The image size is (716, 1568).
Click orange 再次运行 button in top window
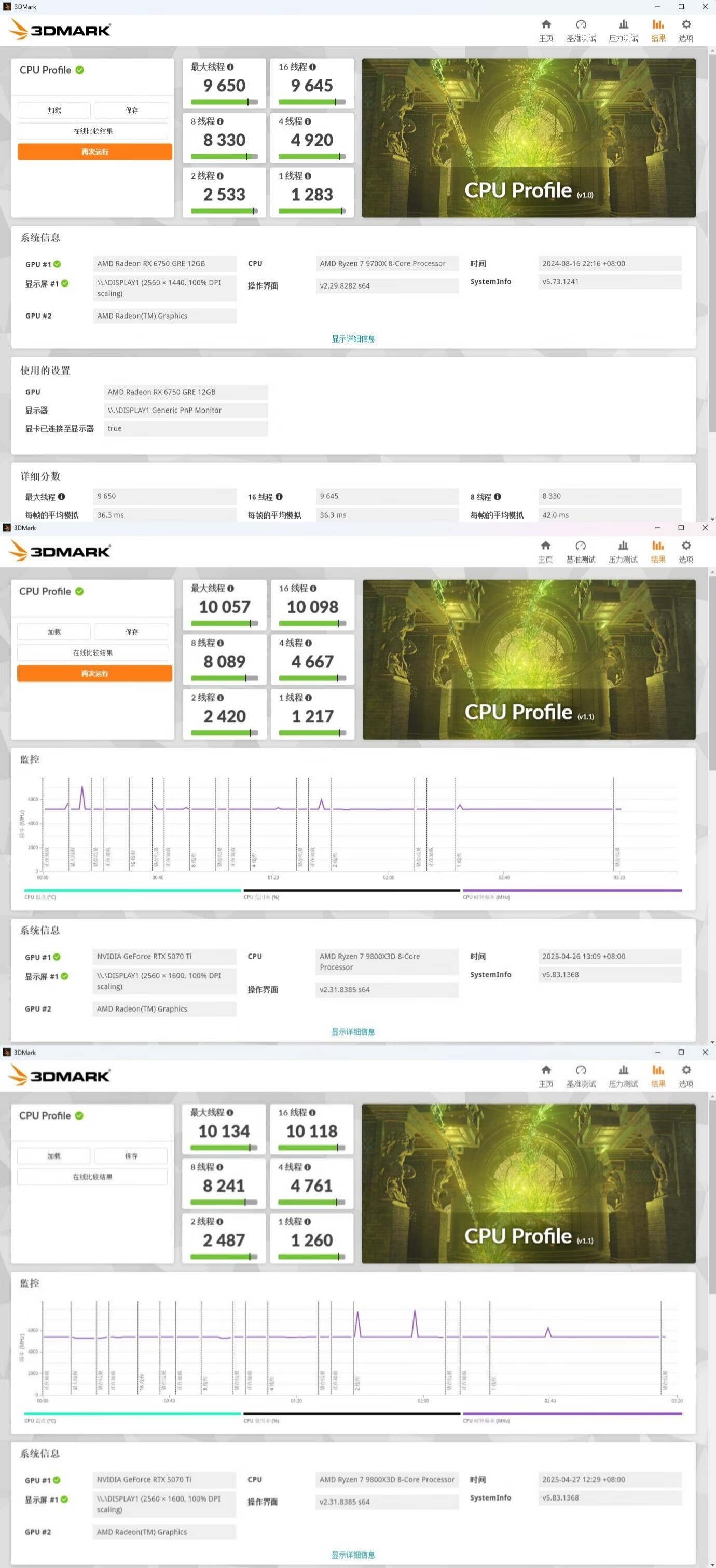coord(94,152)
